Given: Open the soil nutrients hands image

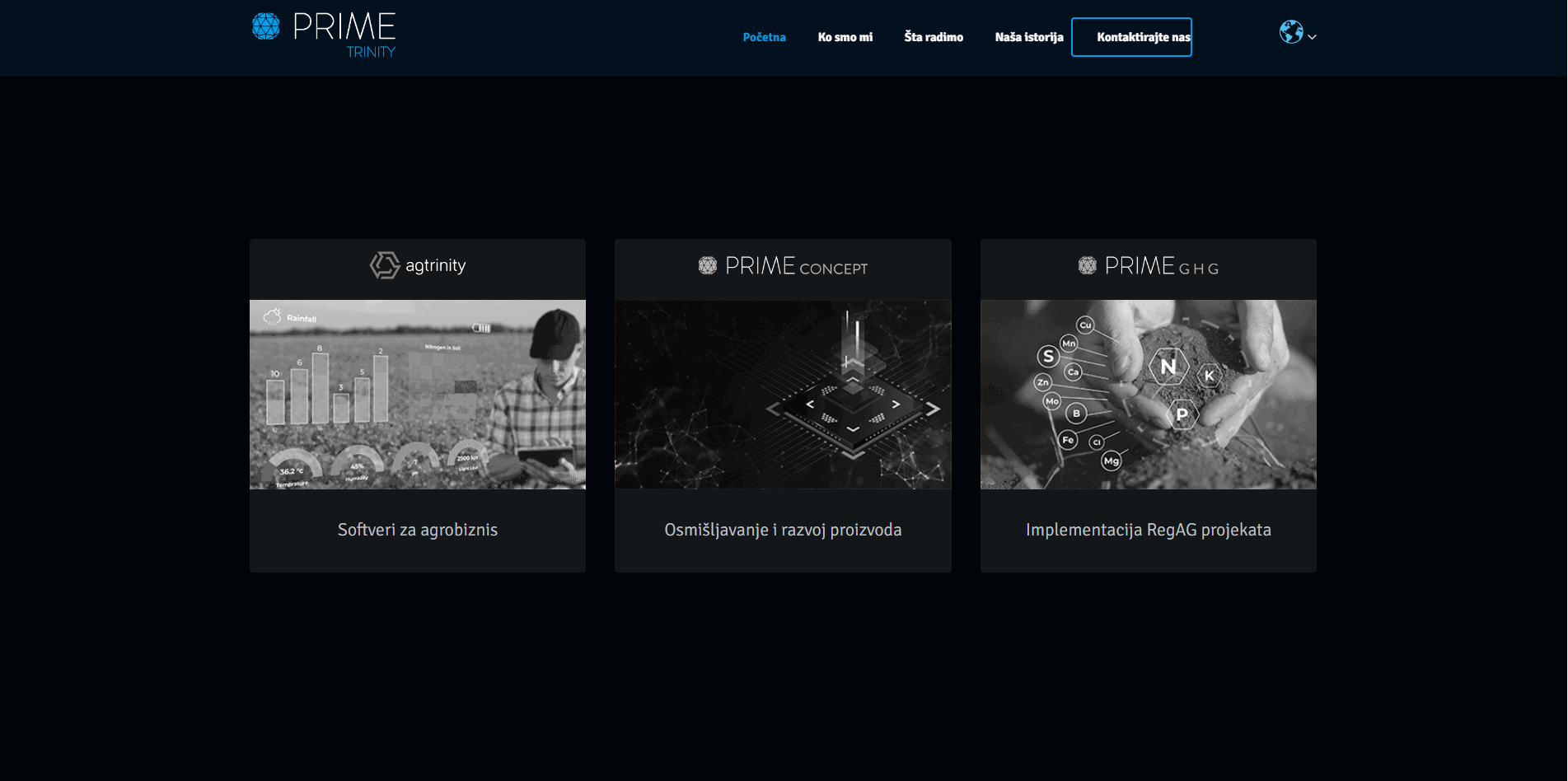Looking at the screenshot, I should (1148, 395).
